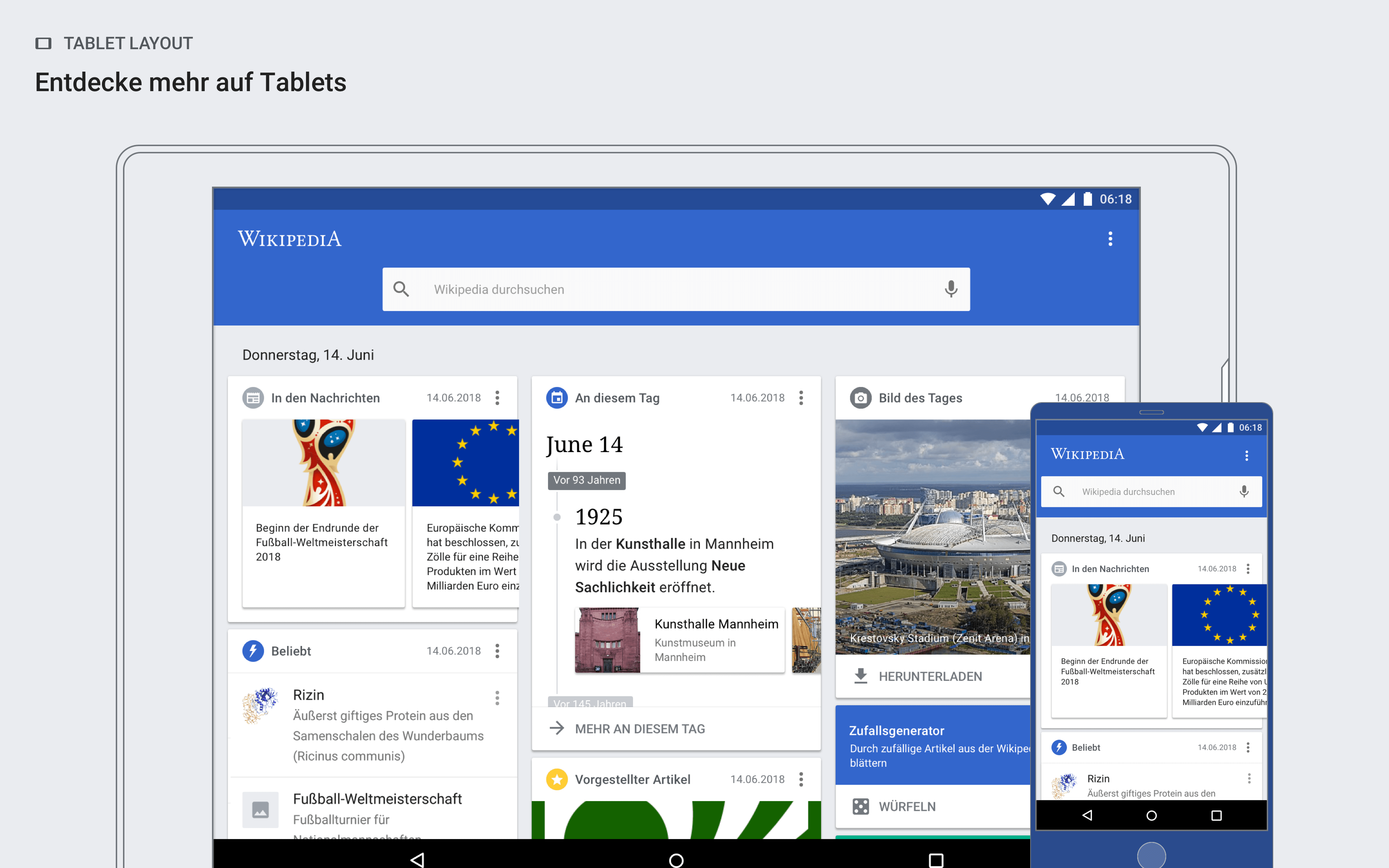
Task: Open the tablet app overflow menu
Action: point(1110,239)
